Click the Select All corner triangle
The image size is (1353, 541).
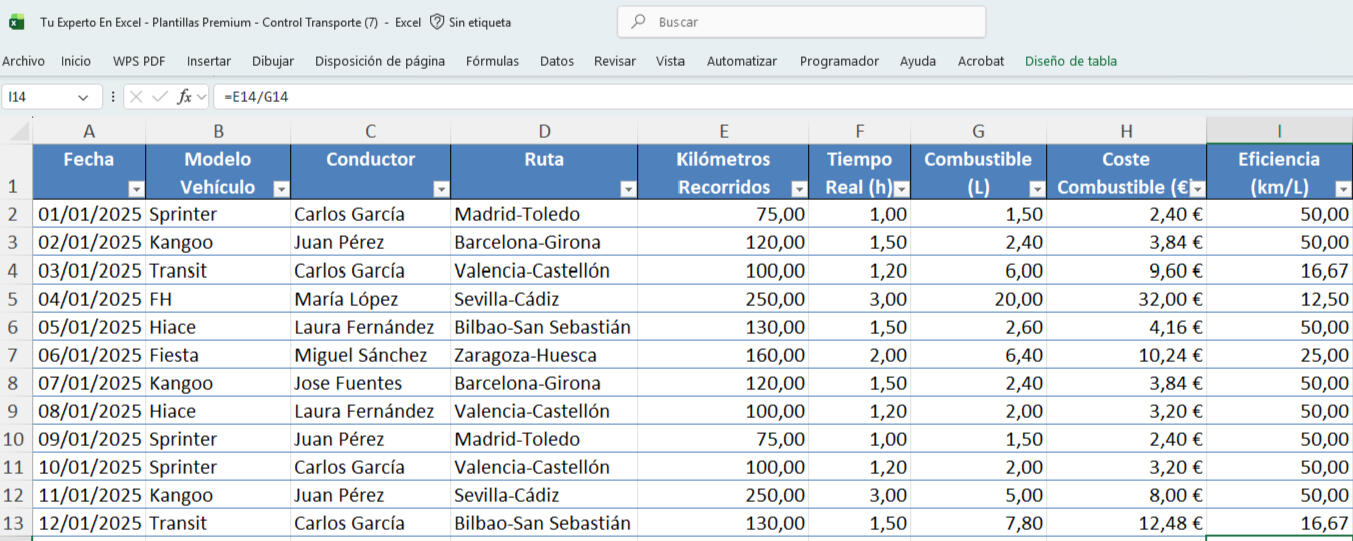click(20, 132)
